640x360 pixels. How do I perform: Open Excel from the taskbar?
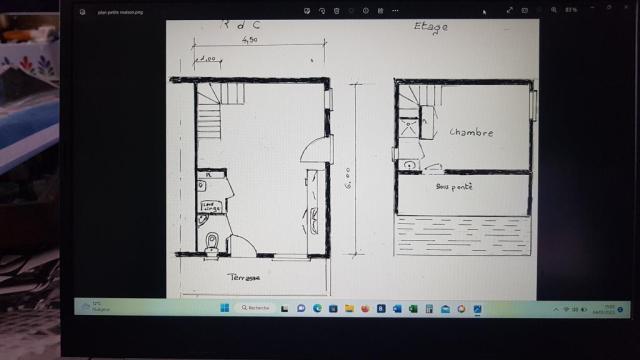click(413, 309)
